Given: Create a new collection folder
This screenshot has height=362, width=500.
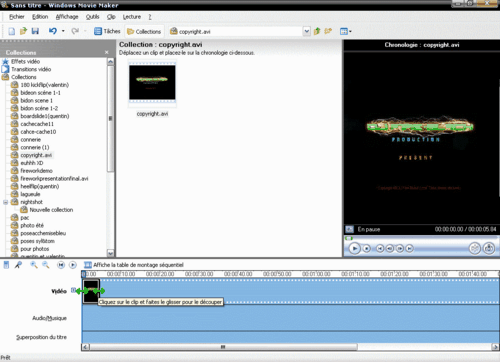Looking at the screenshot, I should coord(328,31).
